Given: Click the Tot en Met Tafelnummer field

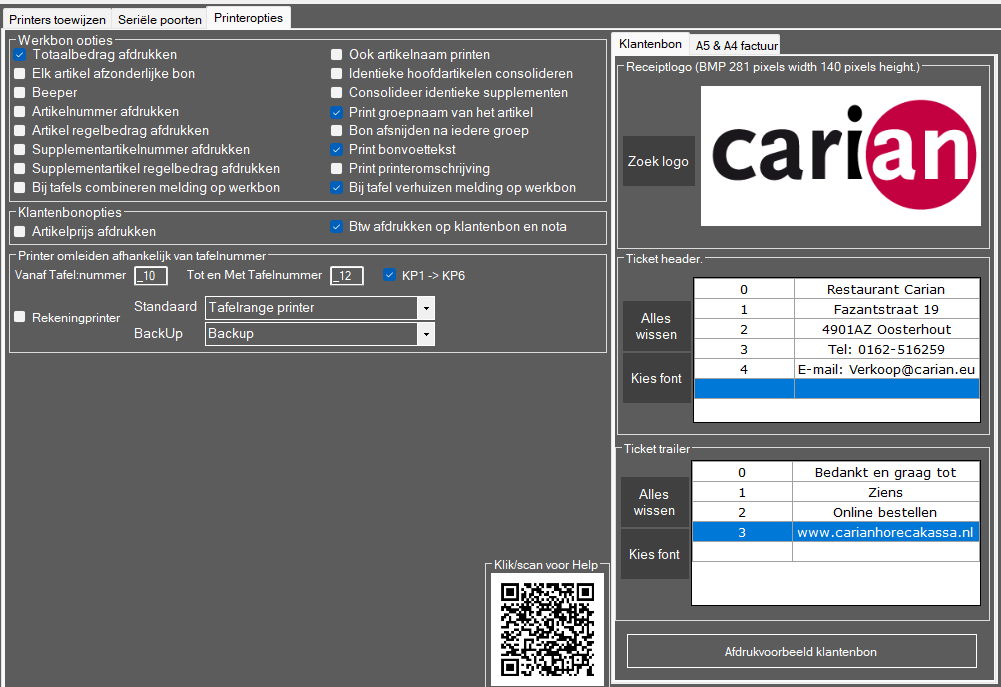Looking at the screenshot, I should click(347, 276).
